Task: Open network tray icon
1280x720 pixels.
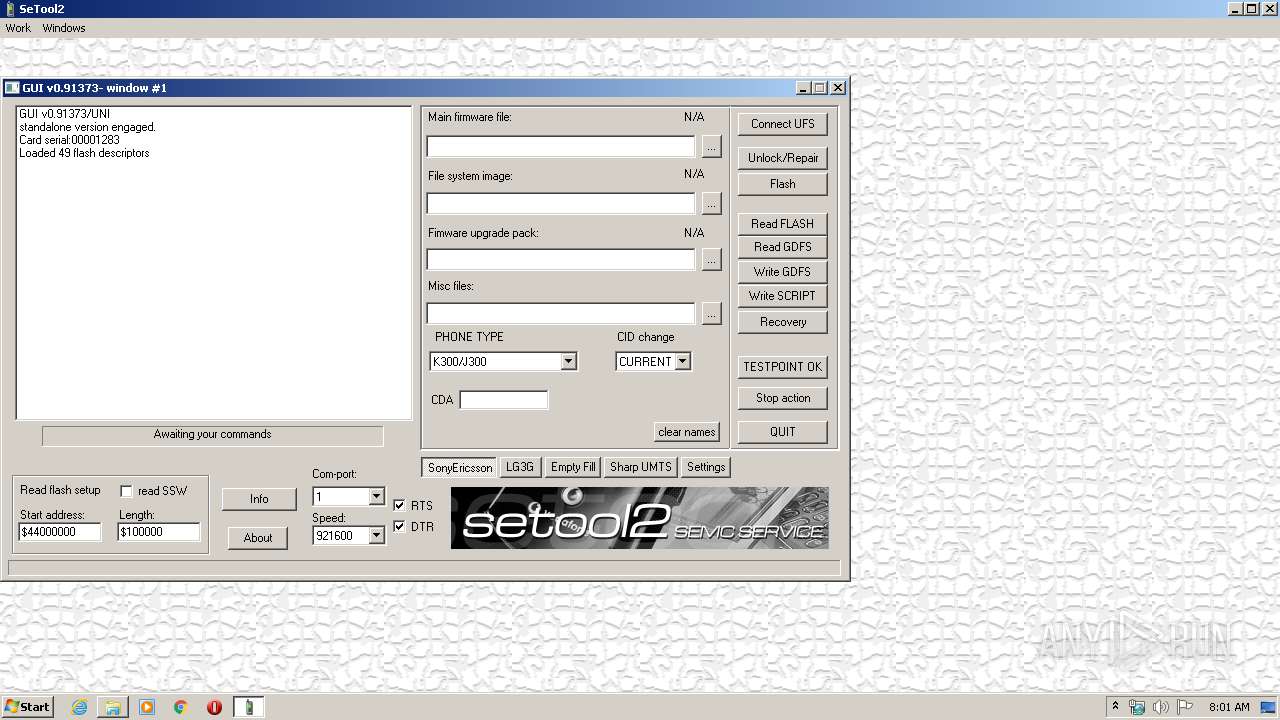Action: [1137, 707]
